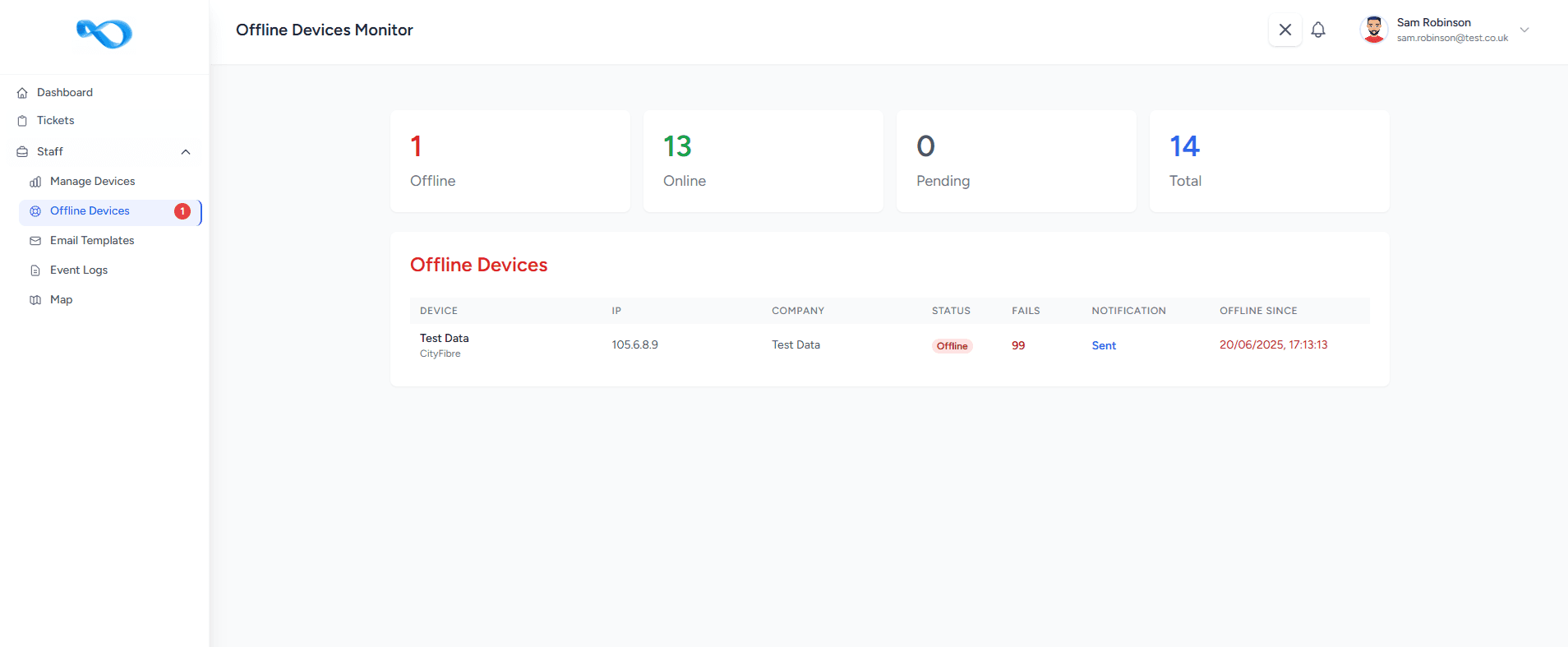The height and width of the screenshot is (647, 1568).
Task: Open notifications bell
Action: [x=1318, y=30]
